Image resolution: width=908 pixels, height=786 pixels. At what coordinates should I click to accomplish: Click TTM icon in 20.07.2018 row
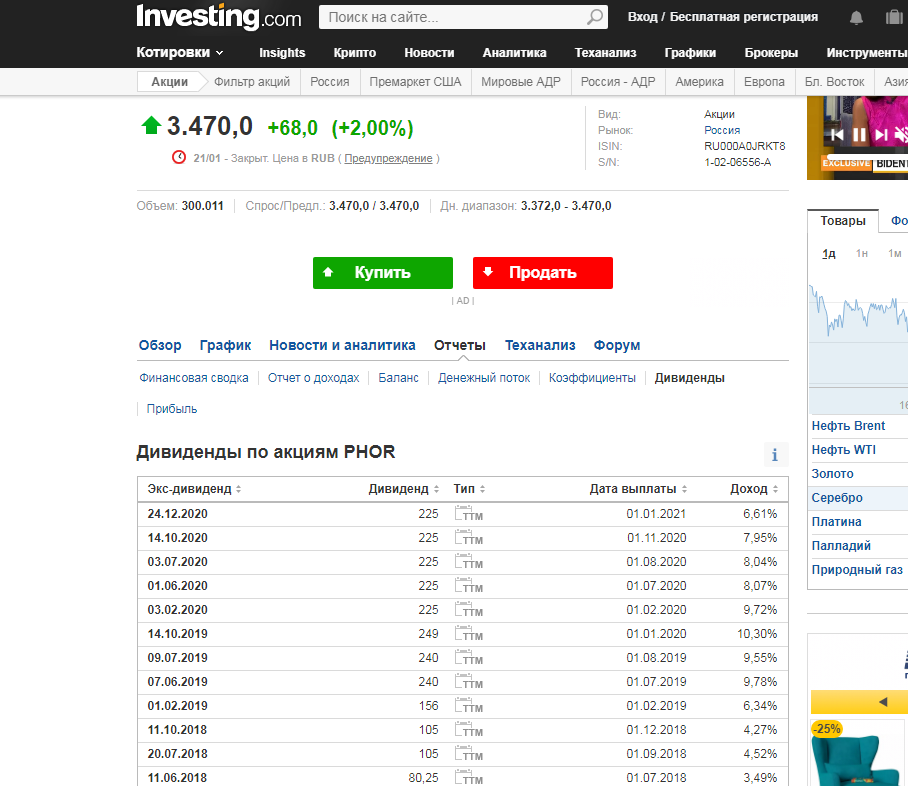(468, 754)
